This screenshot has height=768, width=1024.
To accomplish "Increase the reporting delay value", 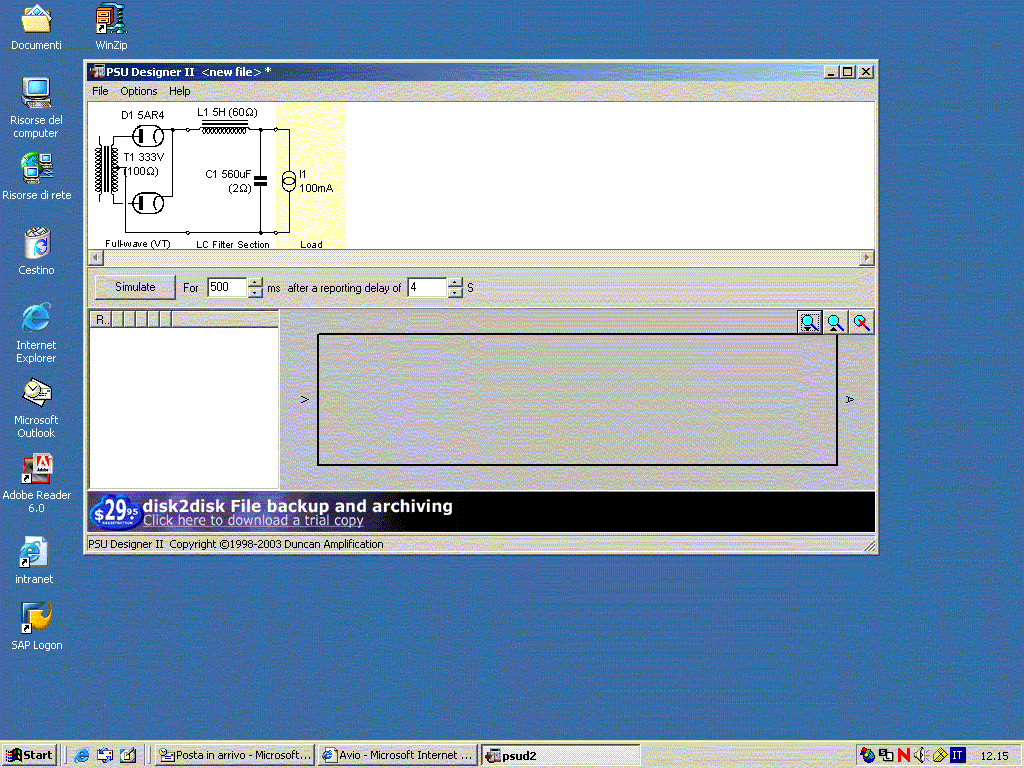I will tap(455, 283).
